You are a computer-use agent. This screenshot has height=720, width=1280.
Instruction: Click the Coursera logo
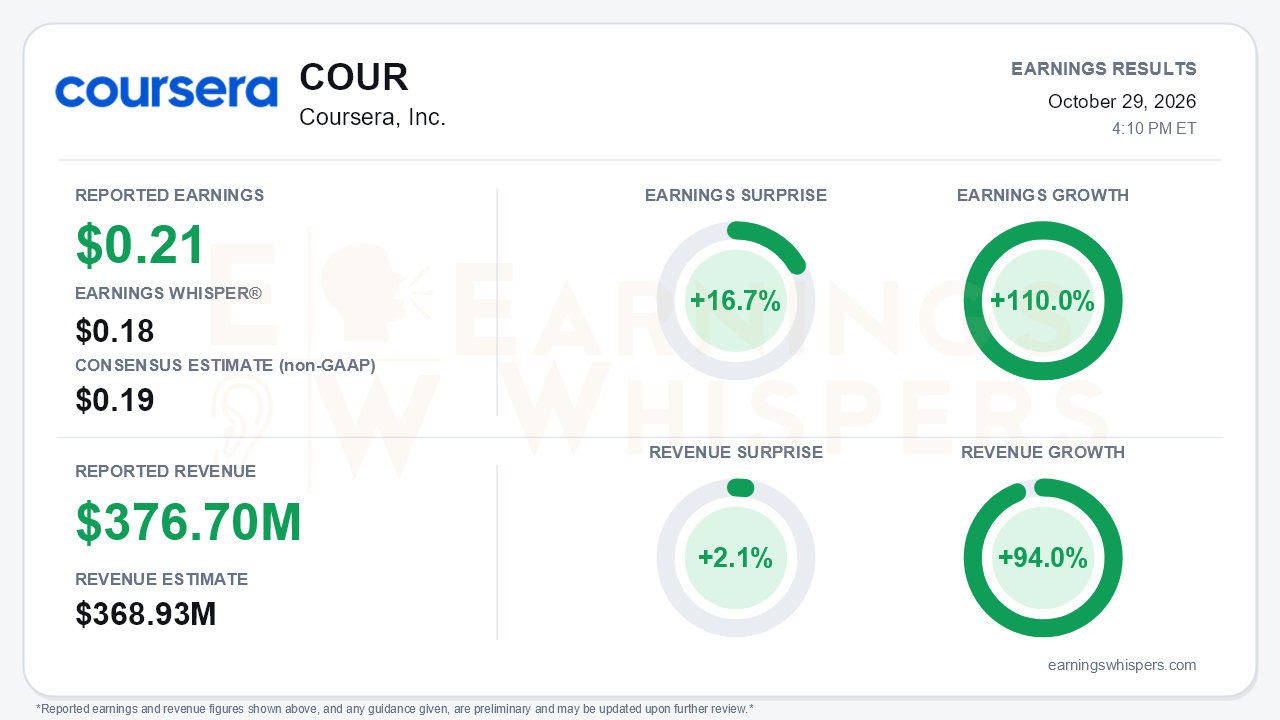pyautogui.click(x=166, y=92)
